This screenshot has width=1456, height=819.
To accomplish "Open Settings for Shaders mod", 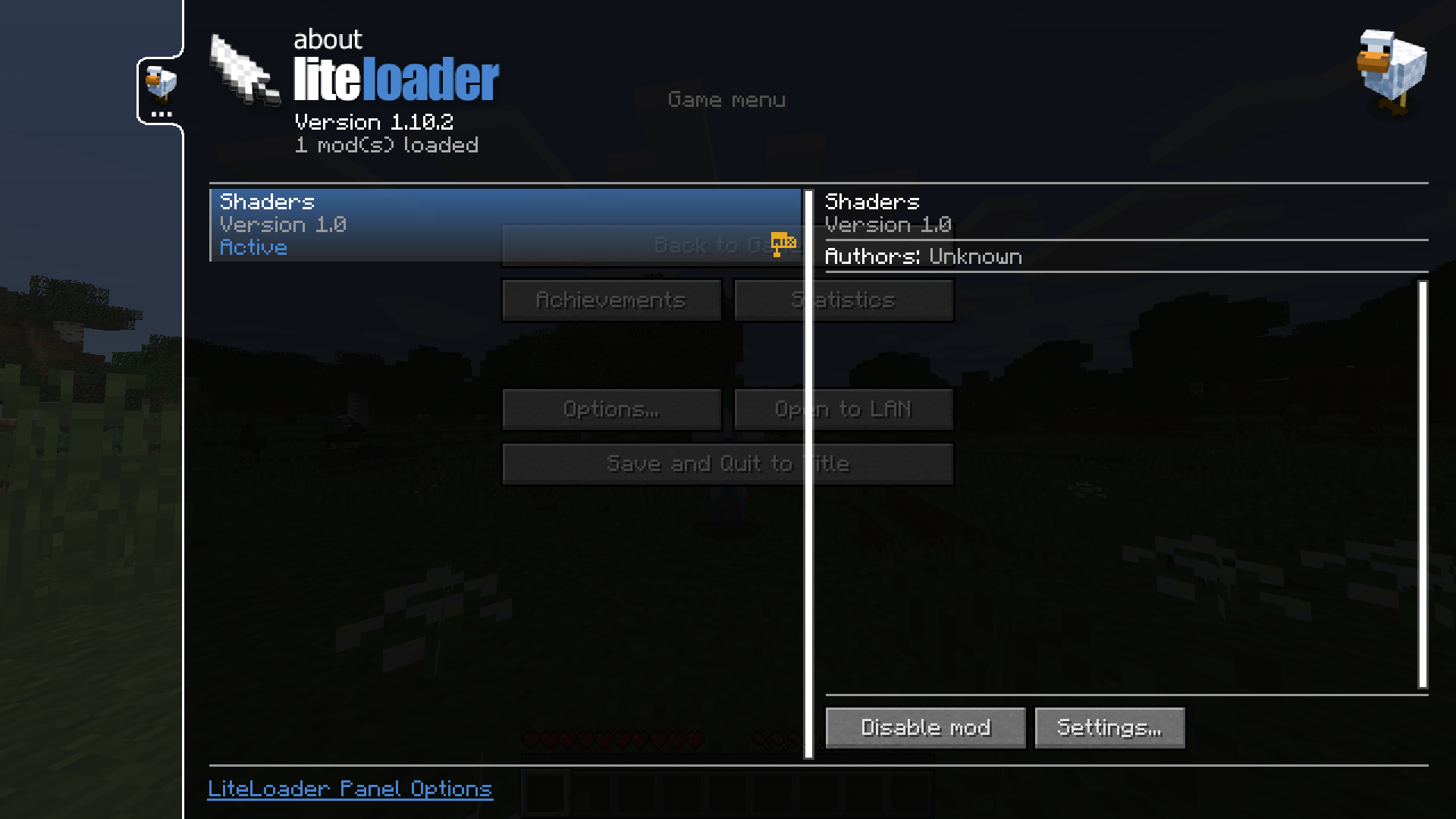I will point(1109,727).
